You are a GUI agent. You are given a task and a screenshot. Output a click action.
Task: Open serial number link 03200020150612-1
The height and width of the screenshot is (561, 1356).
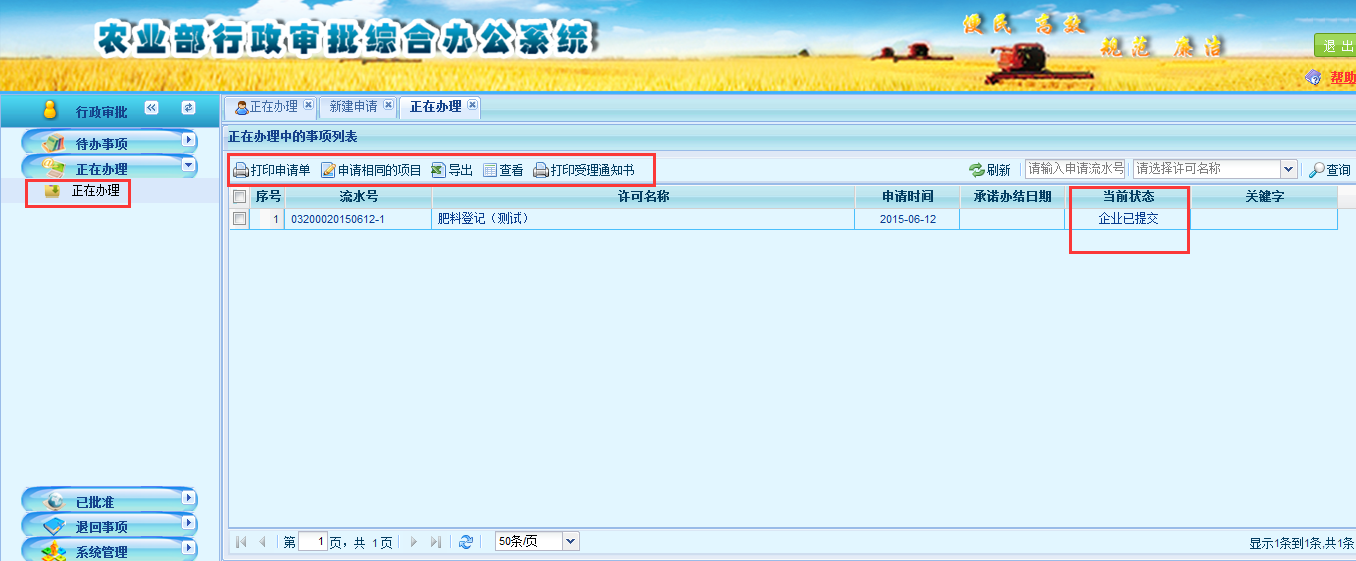pyautogui.click(x=337, y=219)
